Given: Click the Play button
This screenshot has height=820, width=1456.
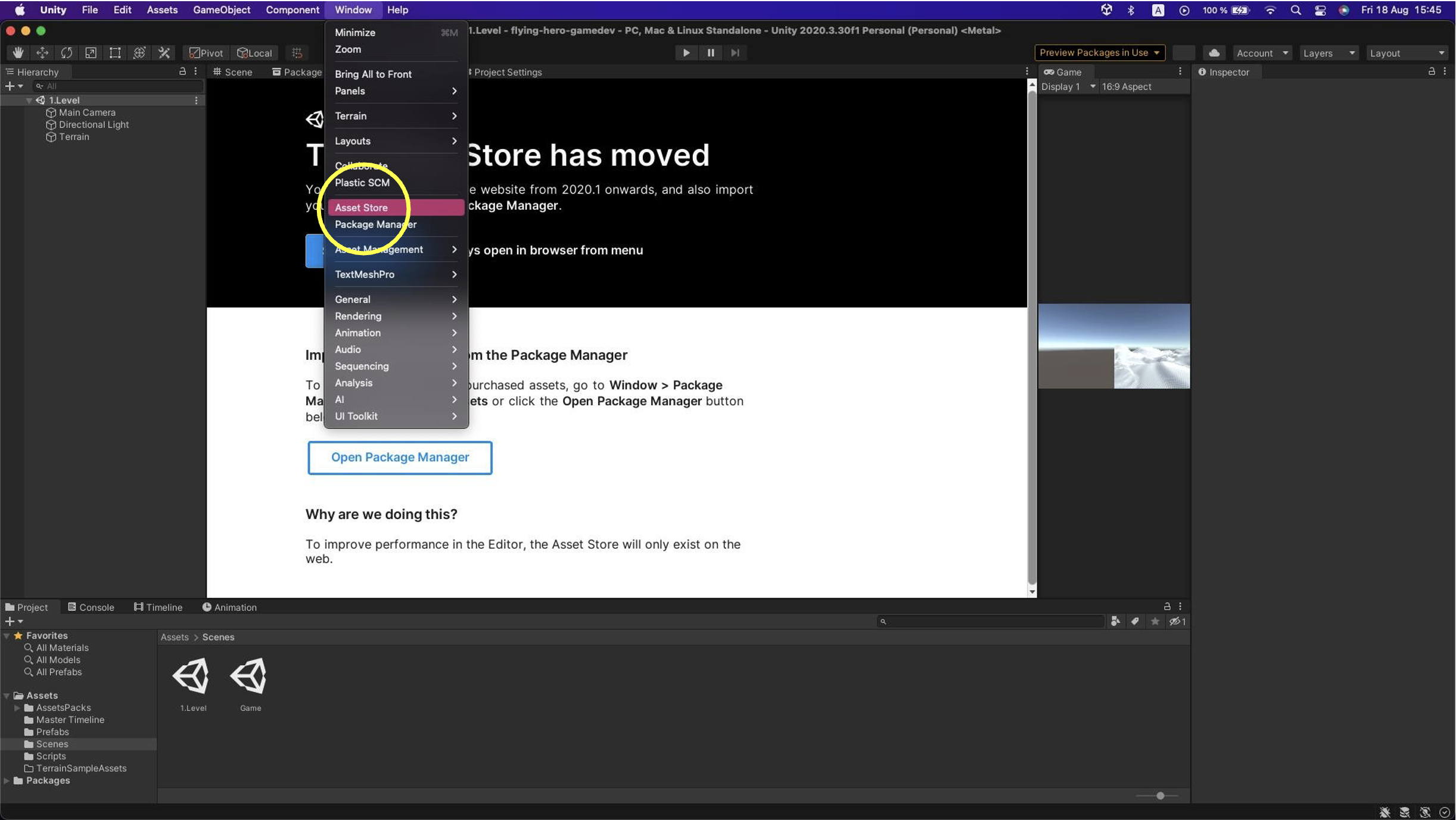Looking at the screenshot, I should 686,53.
